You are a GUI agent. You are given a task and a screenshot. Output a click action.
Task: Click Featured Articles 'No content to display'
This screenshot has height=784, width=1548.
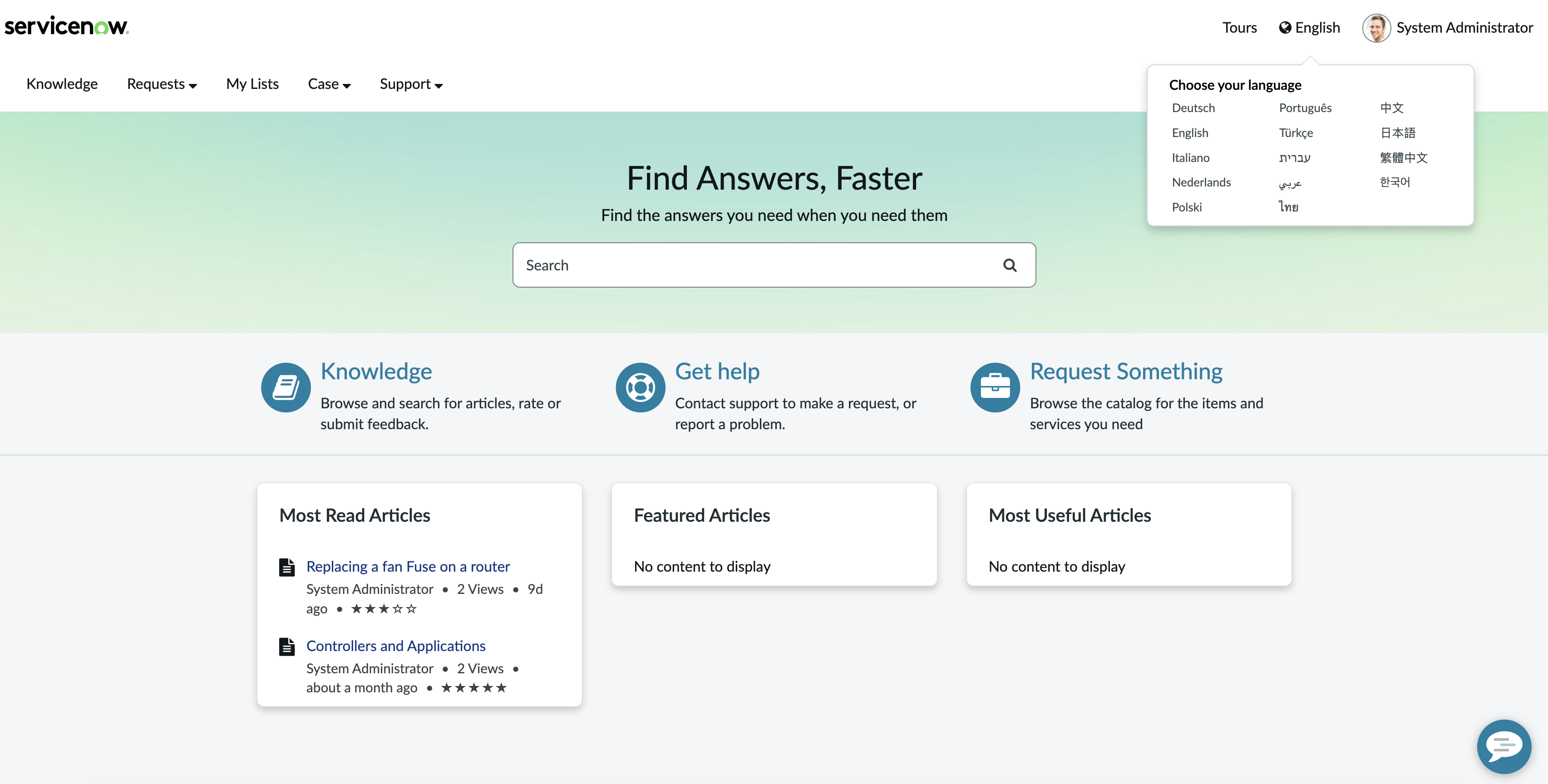[x=702, y=567]
